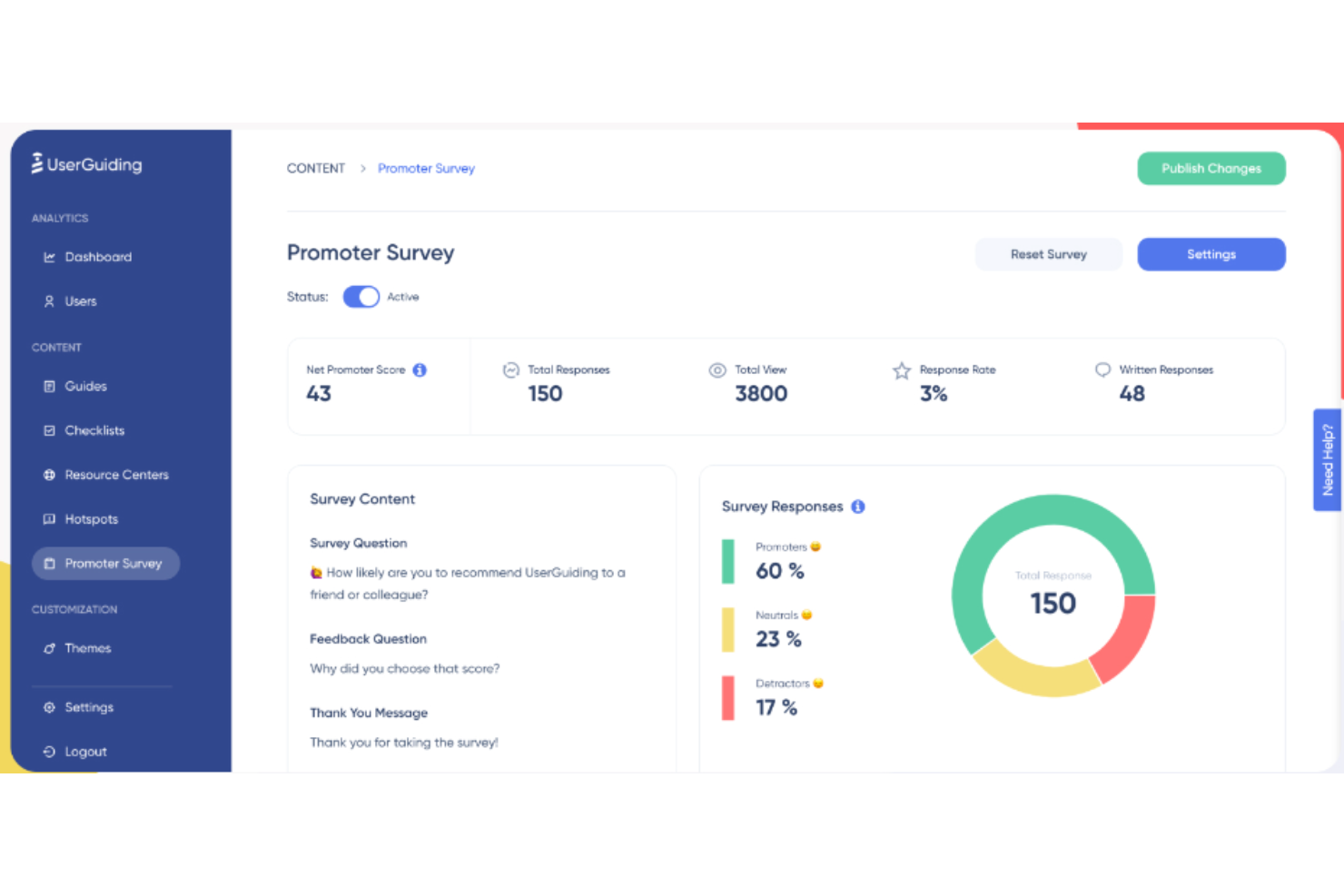This screenshot has height=896, width=1344.
Task: Open the Resource Centers section
Action: pos(116,474)
